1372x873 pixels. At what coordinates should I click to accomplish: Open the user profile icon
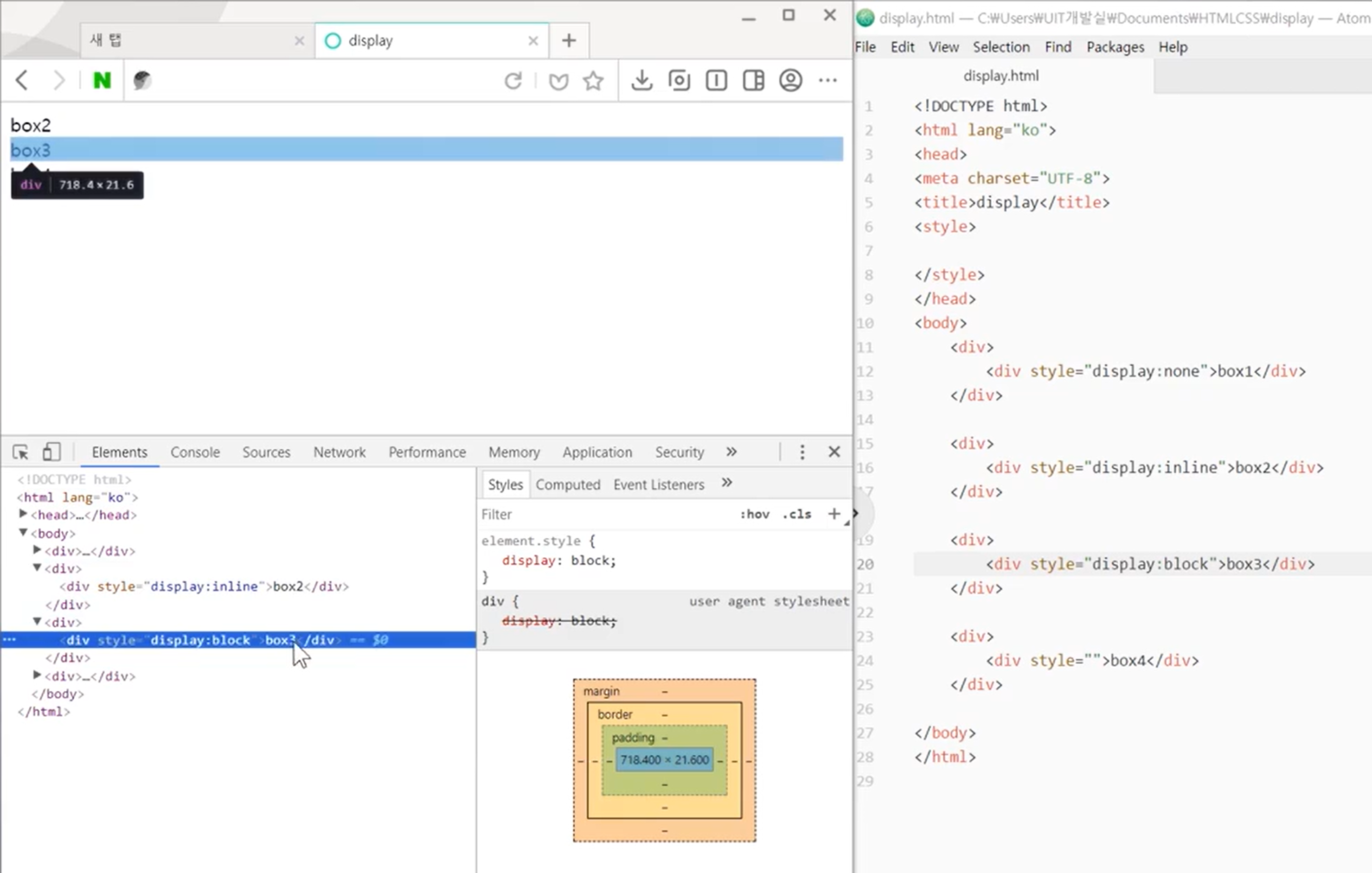[790, 81]
